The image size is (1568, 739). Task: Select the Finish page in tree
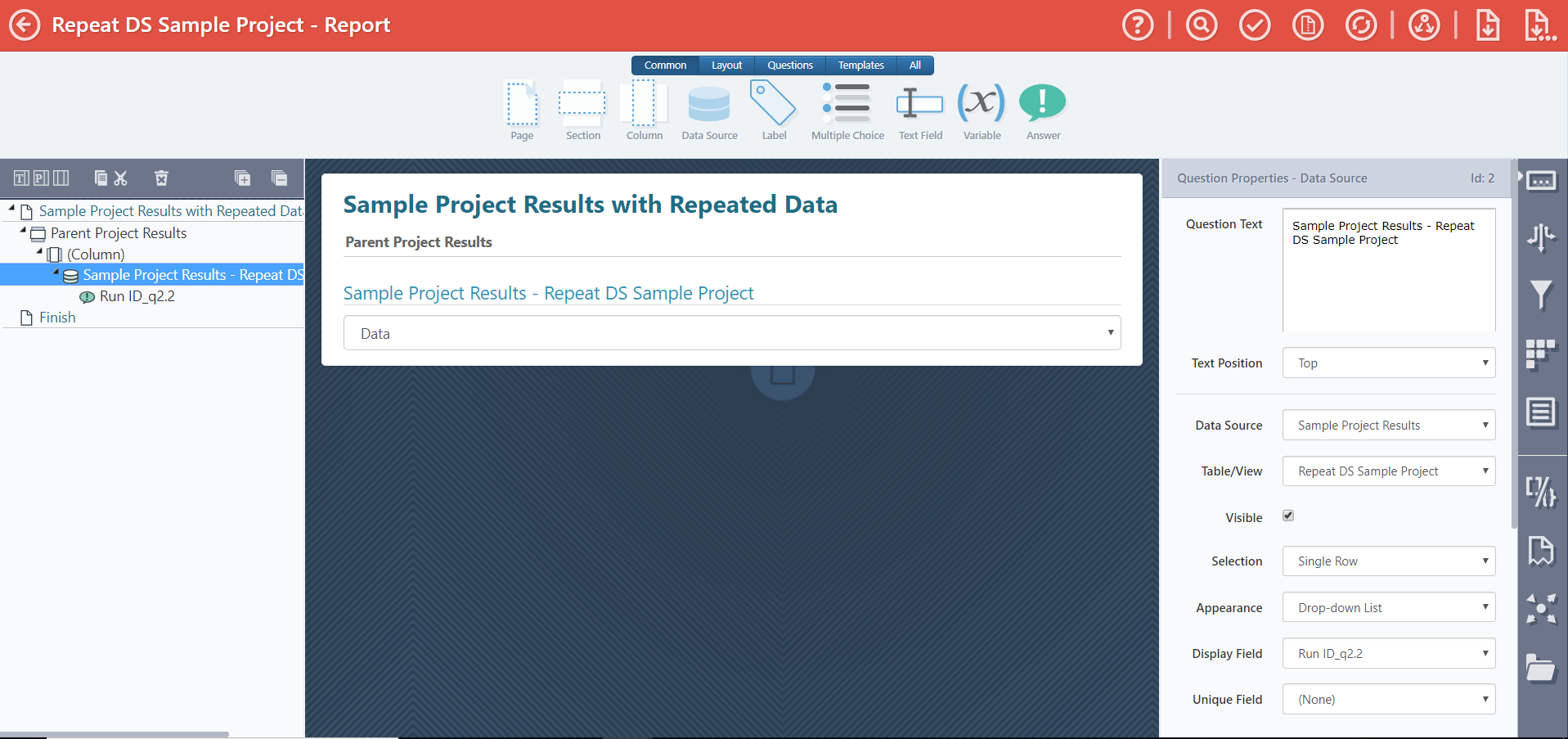(57, 318)
